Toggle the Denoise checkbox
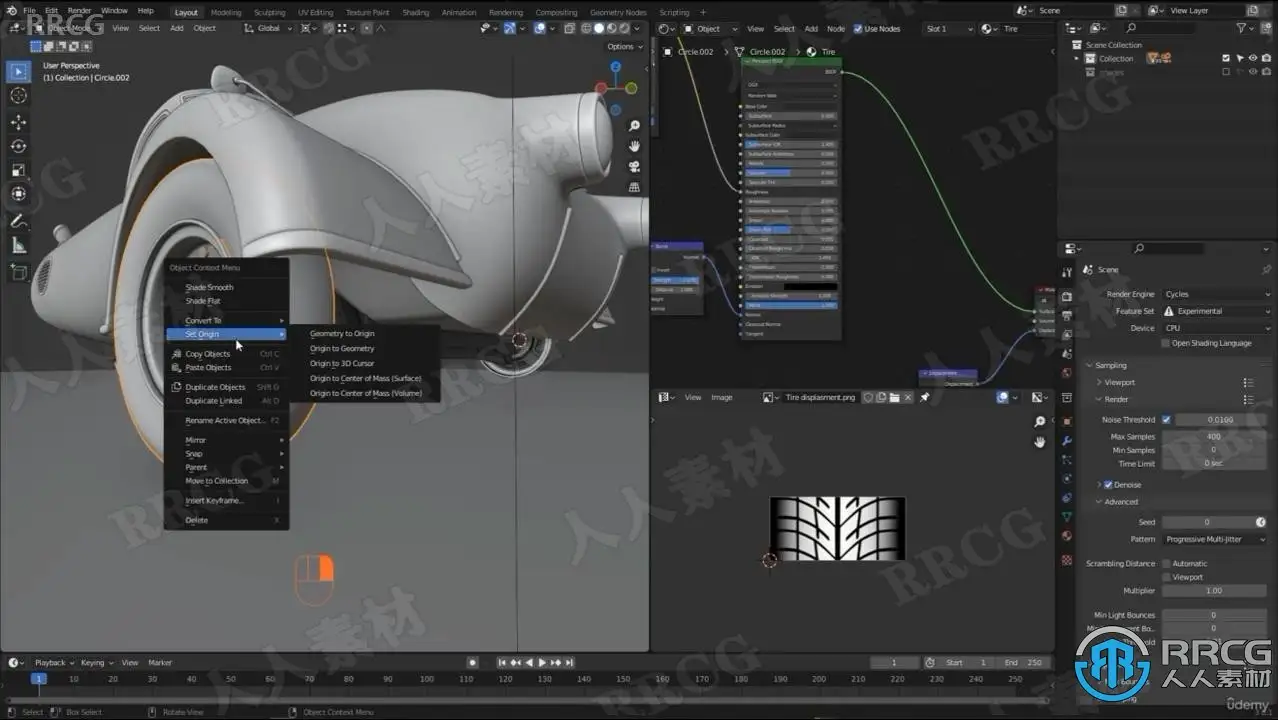The width and height of the screenshot is (1278, 720). point(1108,484)
